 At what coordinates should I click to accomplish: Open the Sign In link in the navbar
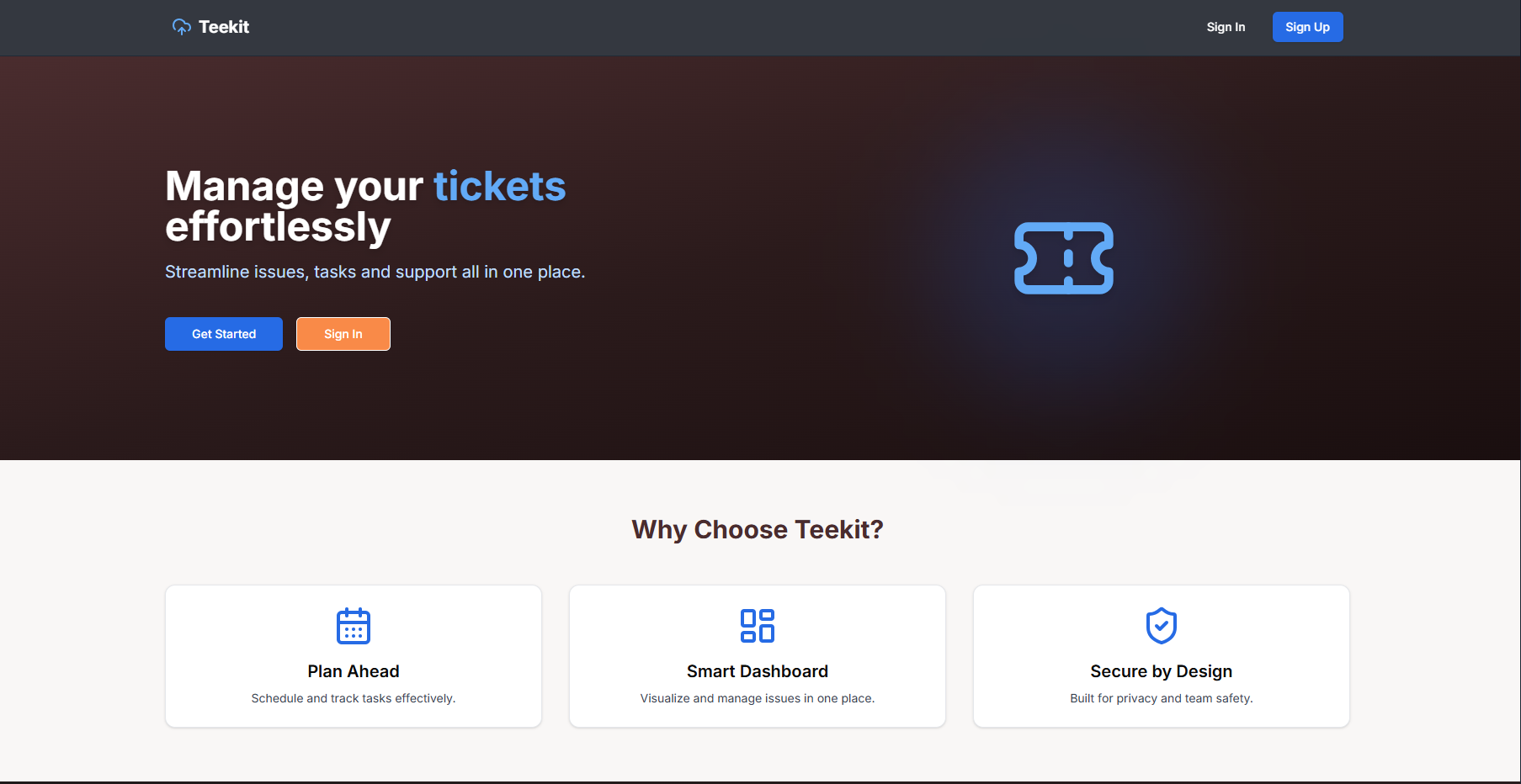coord(1226,26)
